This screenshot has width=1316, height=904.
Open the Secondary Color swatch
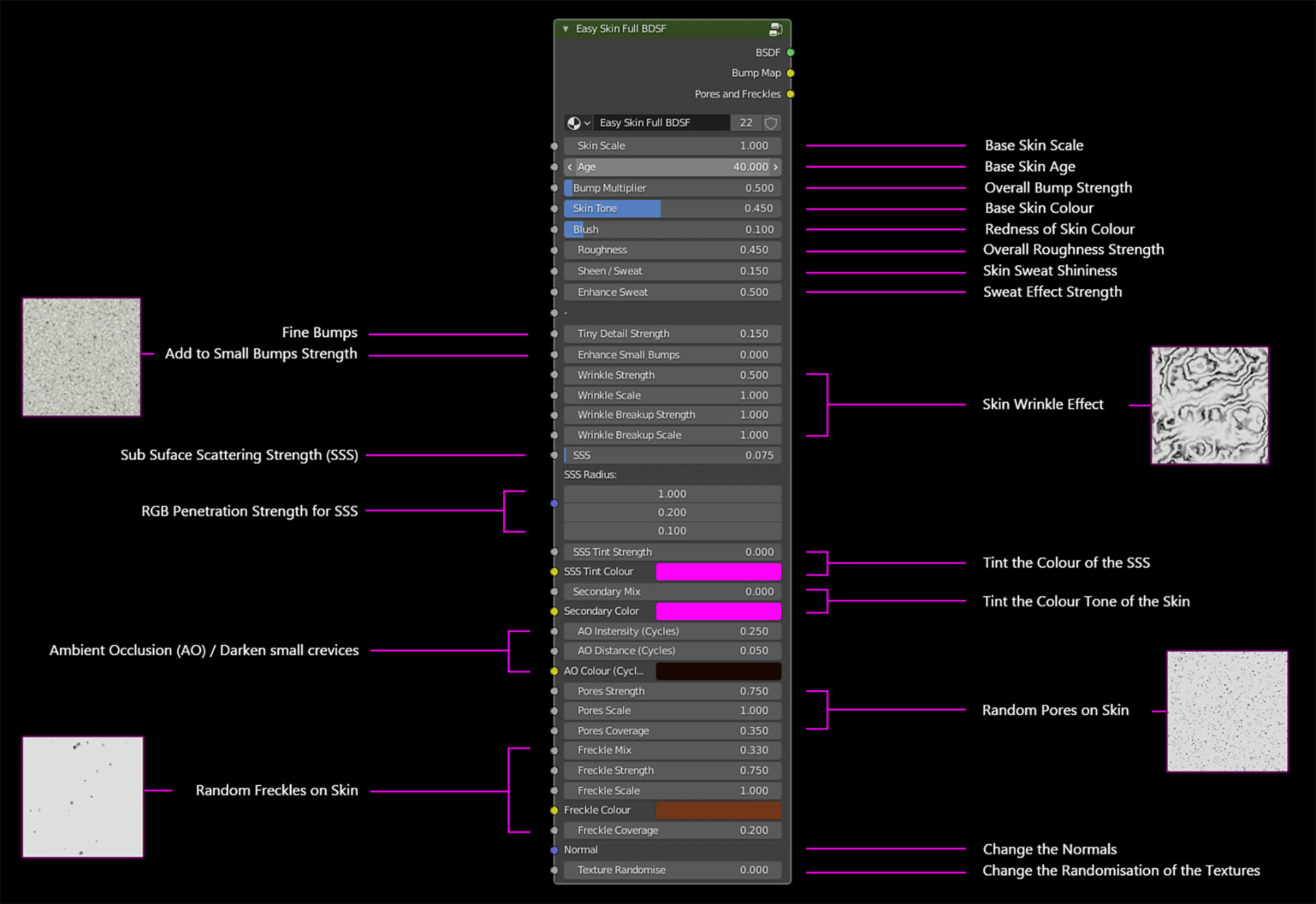(718, 611)
